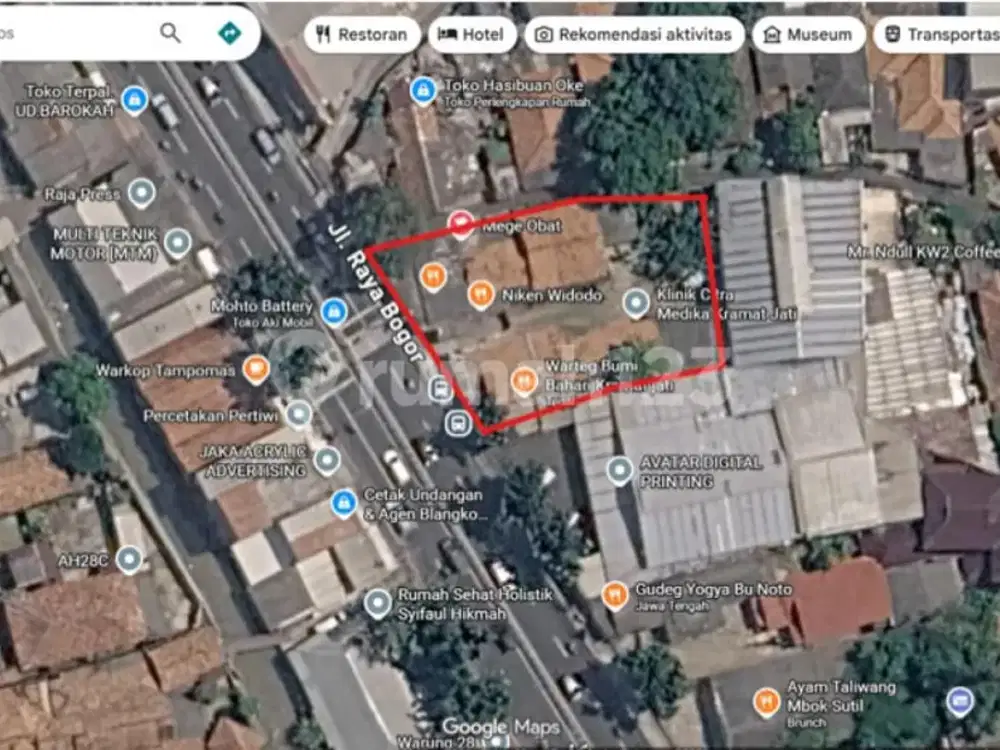Select the AVATAR DIGITAL PRINTING pin
The width and height of the screenshot is (1000, 750).
pos(619,471)
